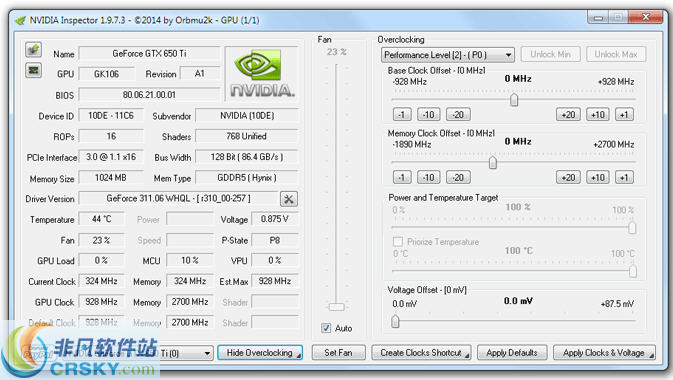The width and height of the screenshot is (673, 380).
Task: Decrease memory clock offset by 1
Action: pyautogui.click(x=402, y=177)
